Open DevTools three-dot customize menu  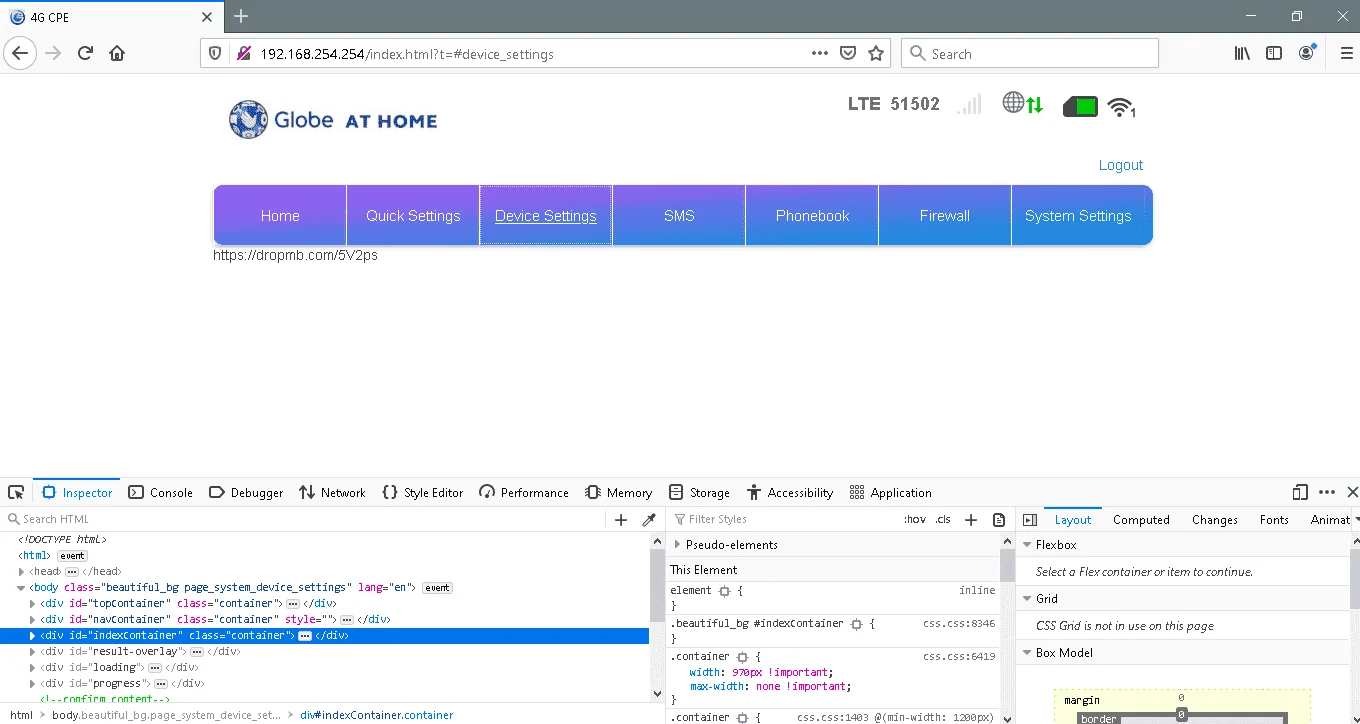(x=1327, y=492)
